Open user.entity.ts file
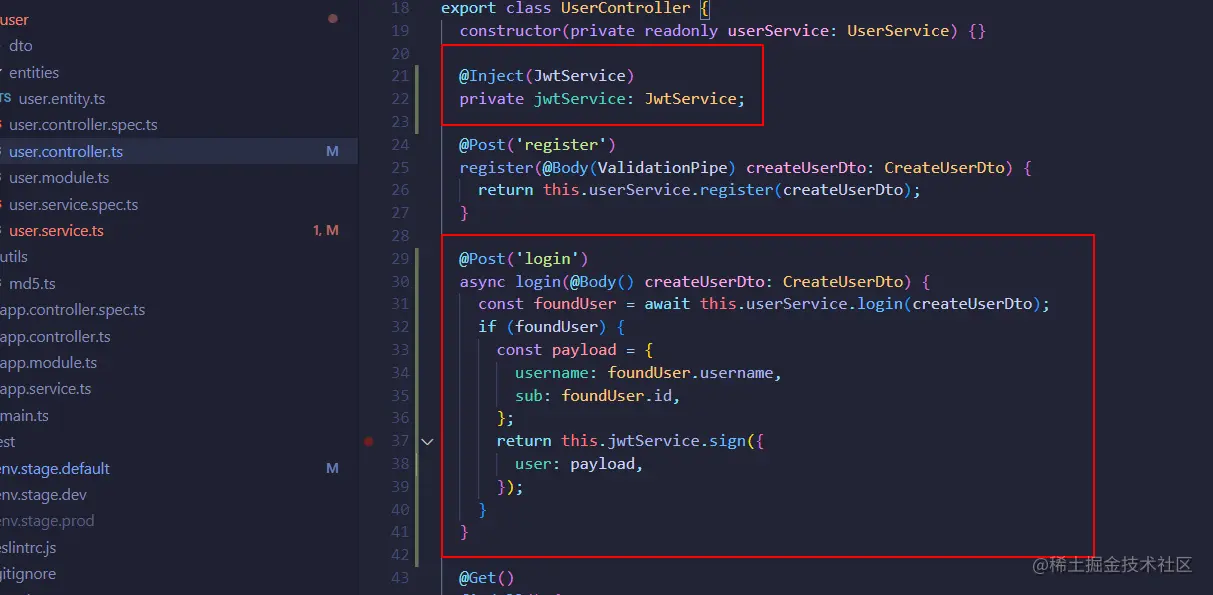1213x595 pixels. (x=62, y=99)
